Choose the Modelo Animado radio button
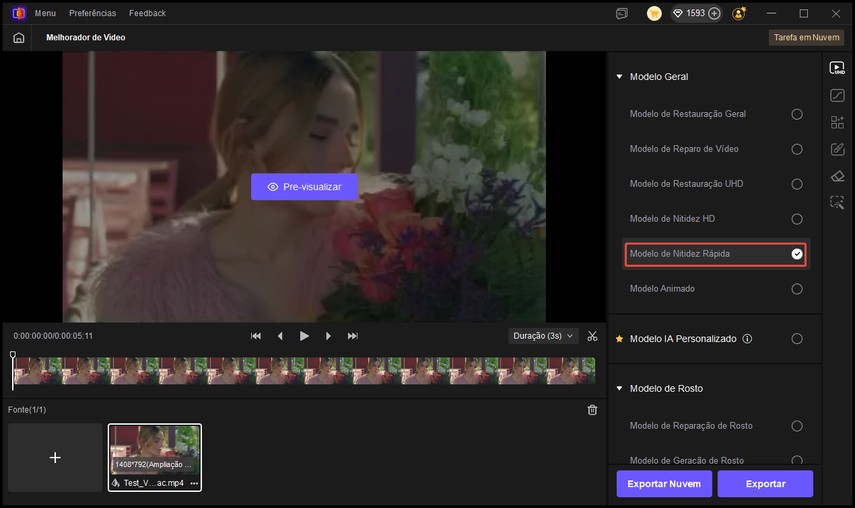Screen dimensions: 855x508 point(797,289)
